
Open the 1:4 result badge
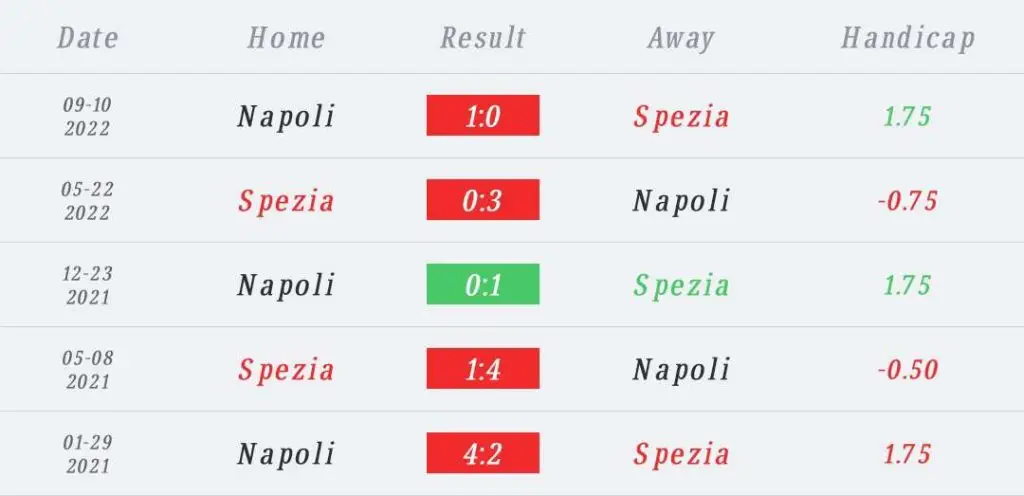pyautogui.click(x=483, y=368)
